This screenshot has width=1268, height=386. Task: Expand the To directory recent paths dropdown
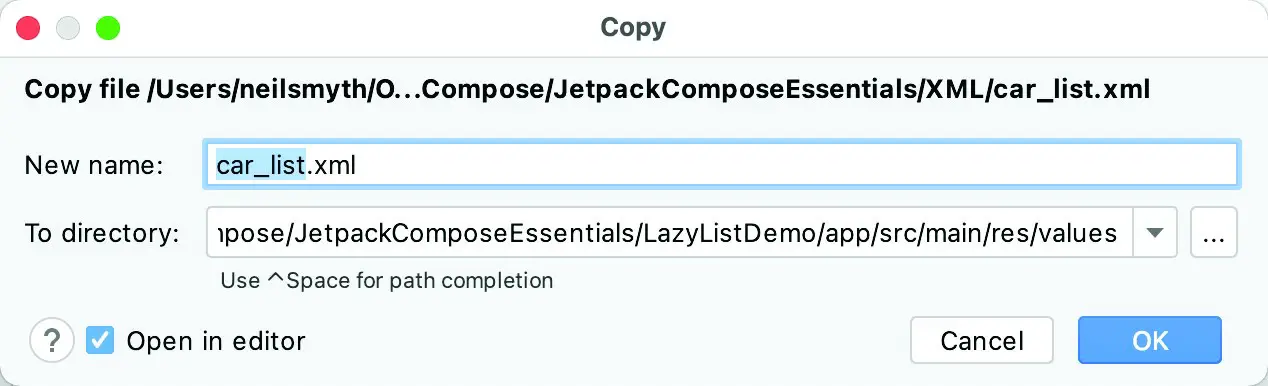pyautogui.click(x=1155, y=233)
